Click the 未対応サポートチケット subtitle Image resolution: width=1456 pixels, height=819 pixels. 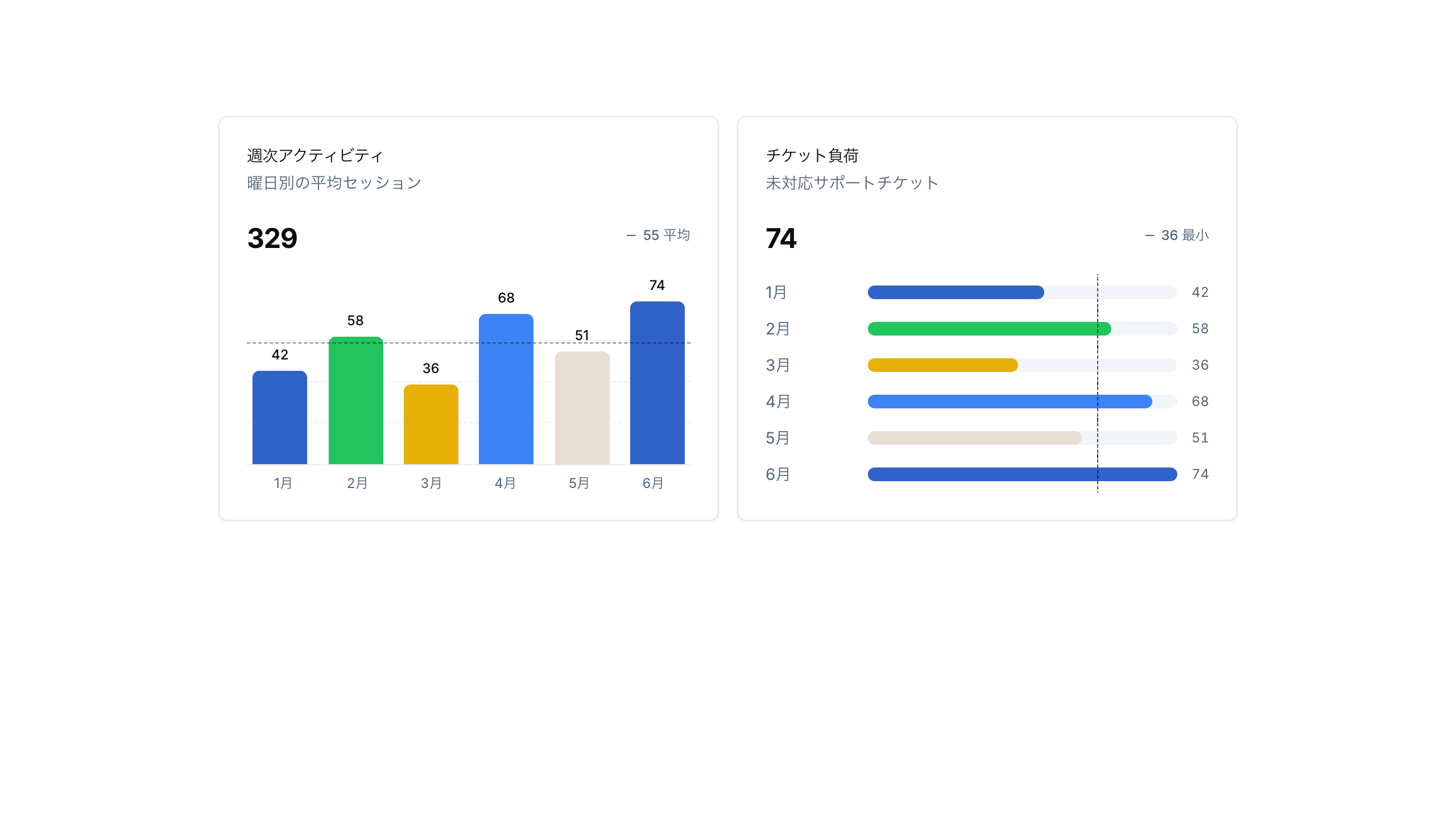click(852, 183)
